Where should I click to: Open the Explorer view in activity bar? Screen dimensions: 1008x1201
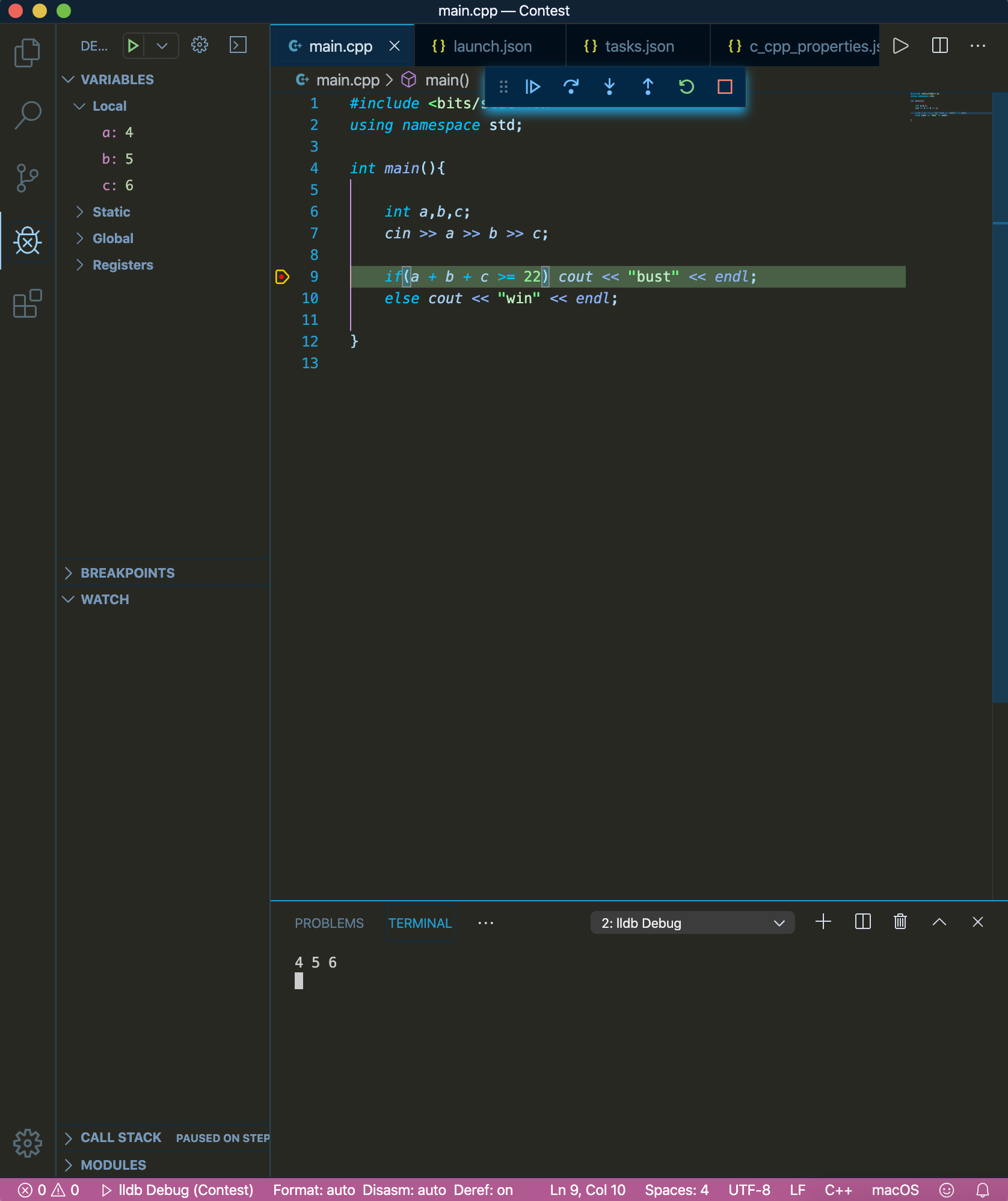tap(27, 52)
